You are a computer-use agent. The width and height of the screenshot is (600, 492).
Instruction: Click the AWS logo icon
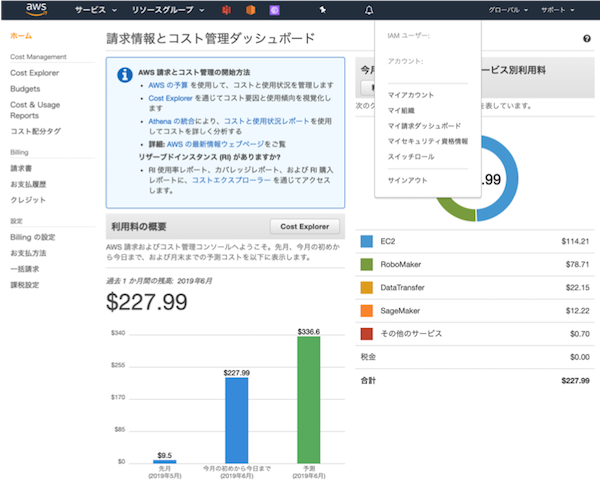click(37, 10)
